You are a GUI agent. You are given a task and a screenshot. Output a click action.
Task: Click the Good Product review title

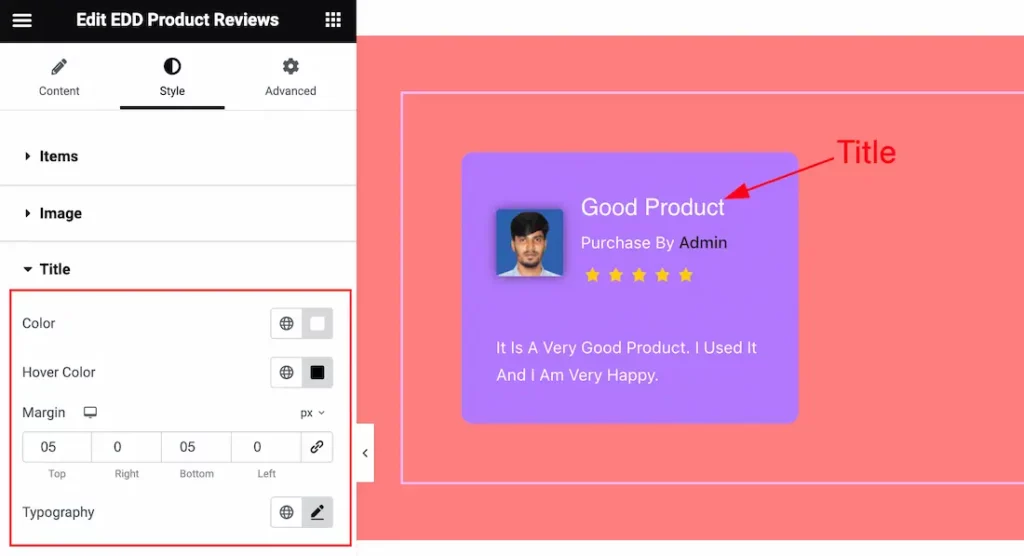click(x=652, y=207)
